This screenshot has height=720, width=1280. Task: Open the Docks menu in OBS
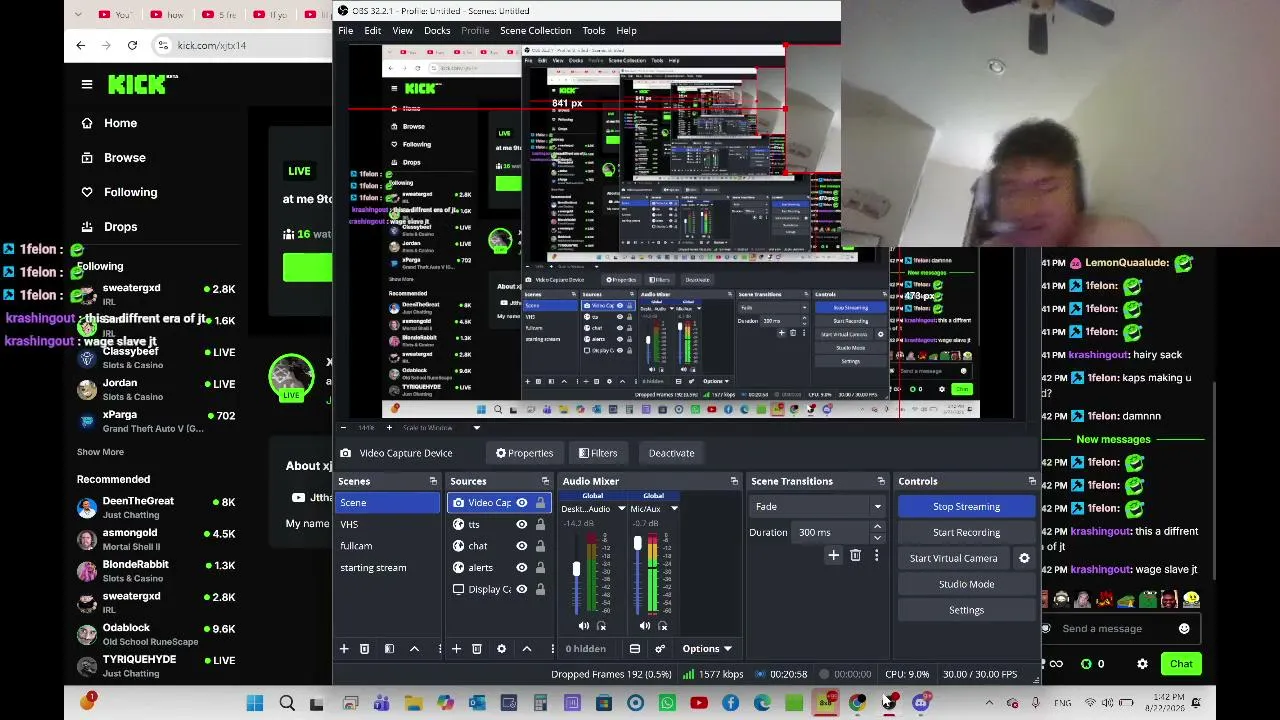pos(437,31)
